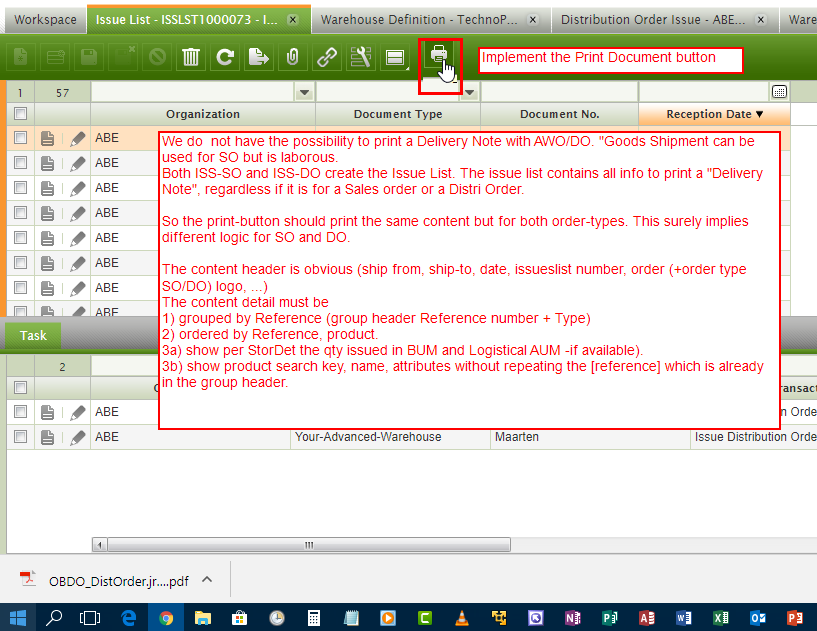This screenshot has width=817, height=631.
Task: Click the Print Document toolbar icon
Action: tap(438, 56)
